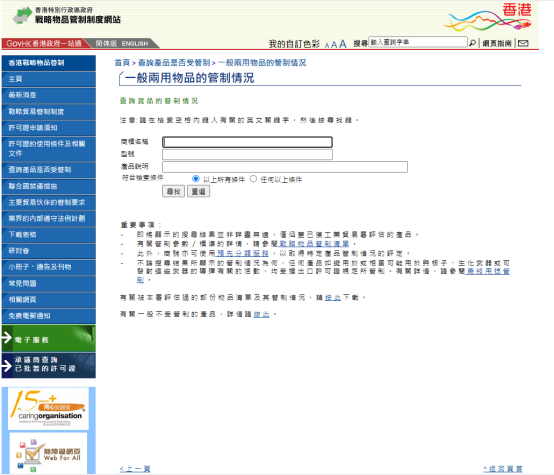
Task: Select the smallest text size A
Action: tap(327, 45)
